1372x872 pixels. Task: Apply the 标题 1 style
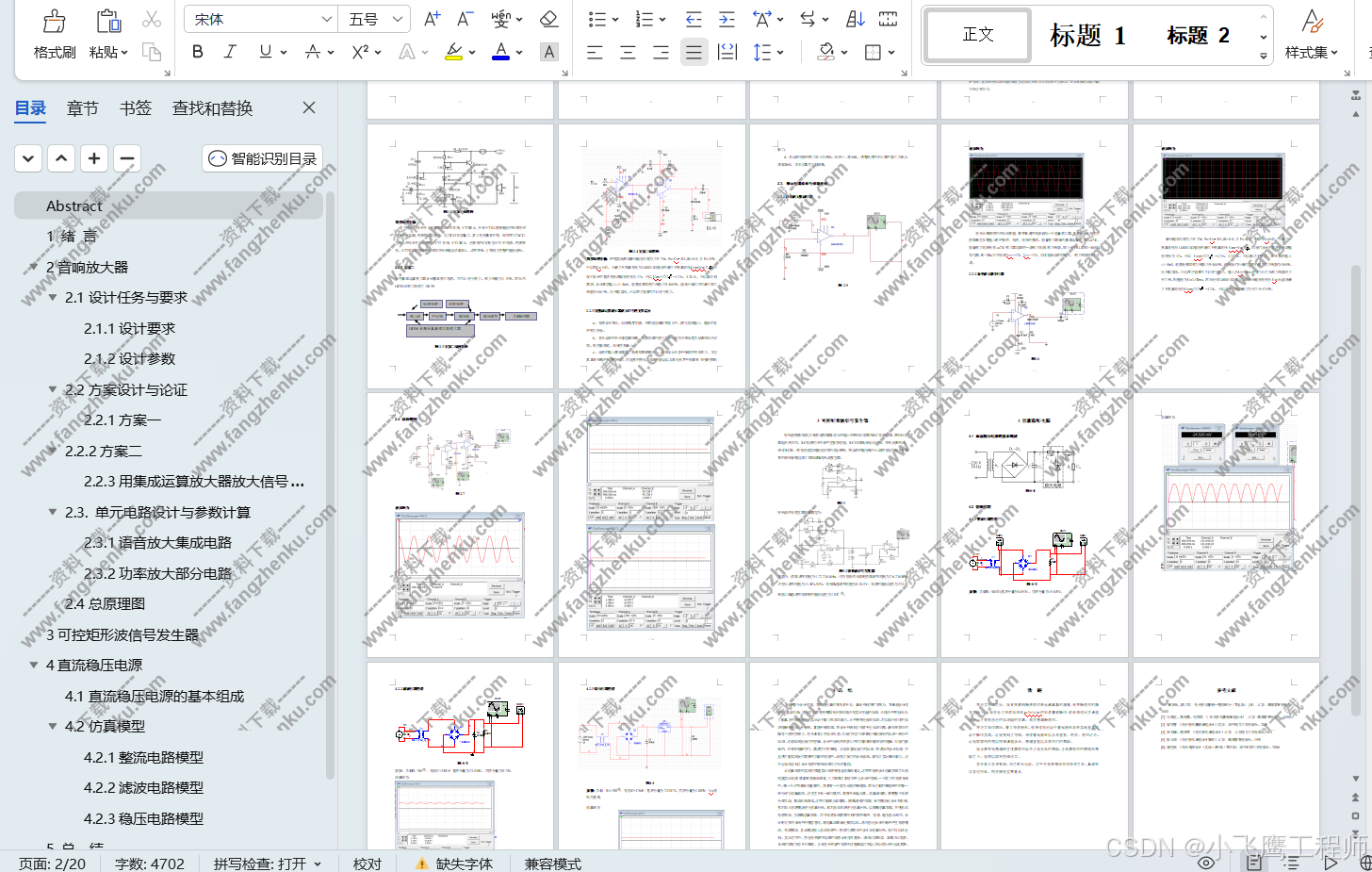[x=1087, y=35]
